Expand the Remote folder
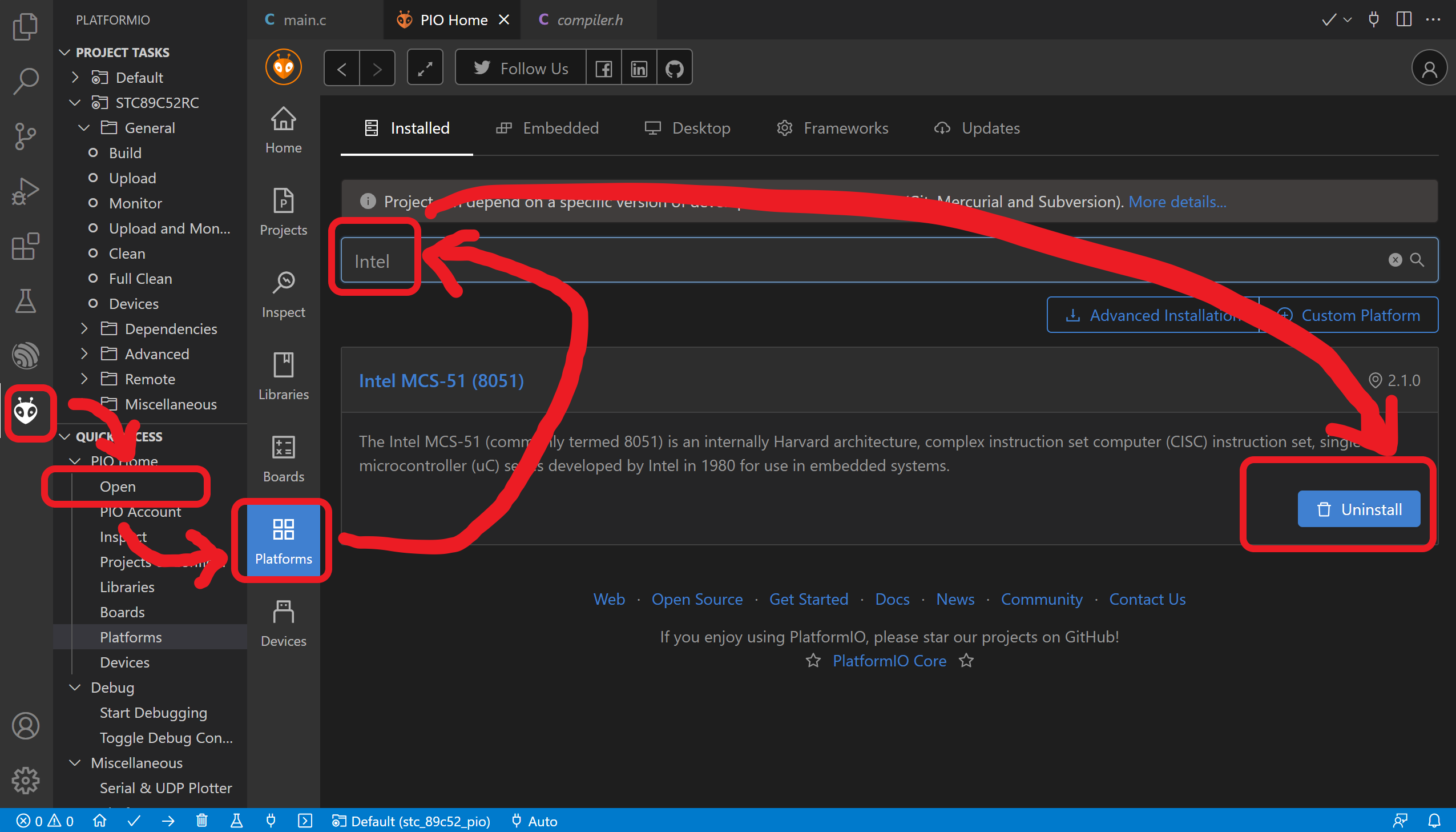The width and height of the screenshot is (1456, 832). [x=84, y=379]
